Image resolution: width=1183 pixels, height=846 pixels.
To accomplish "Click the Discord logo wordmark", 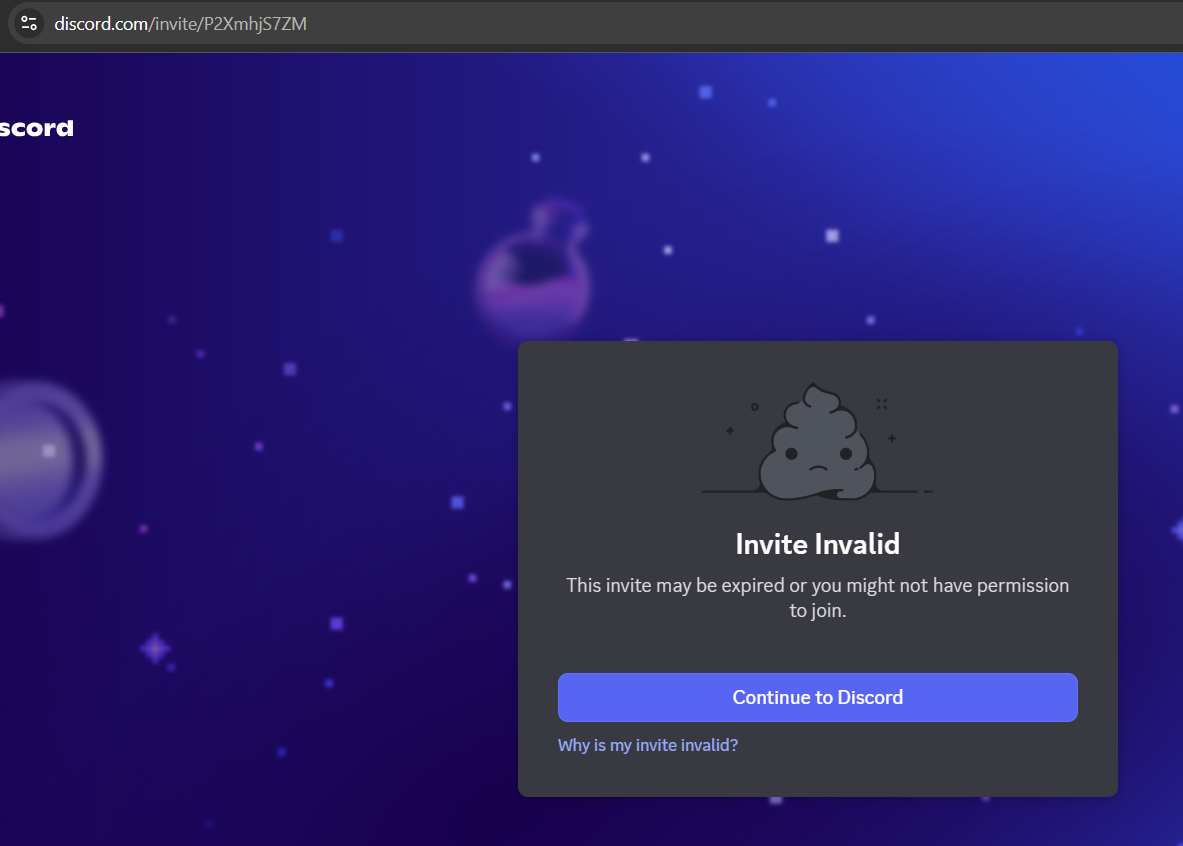I will tap(36, 128).
